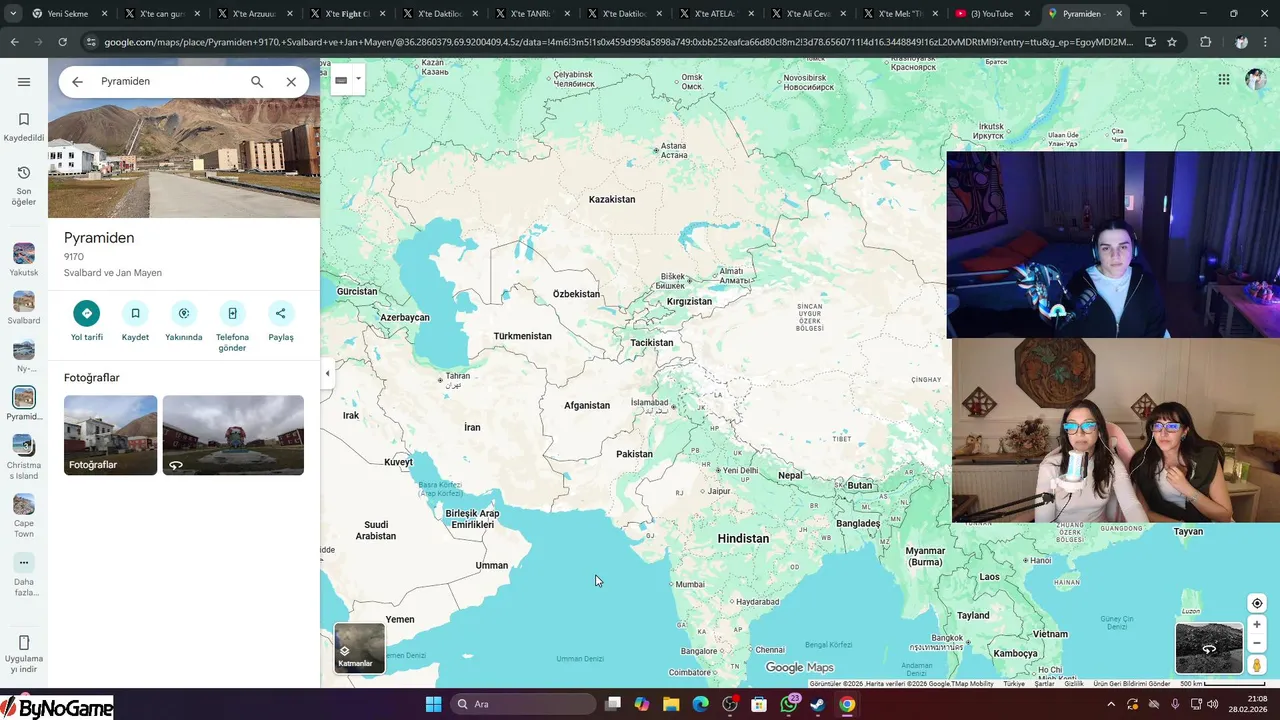Click the my location button
The image size is (1280, 720).
click(1257, 603)
